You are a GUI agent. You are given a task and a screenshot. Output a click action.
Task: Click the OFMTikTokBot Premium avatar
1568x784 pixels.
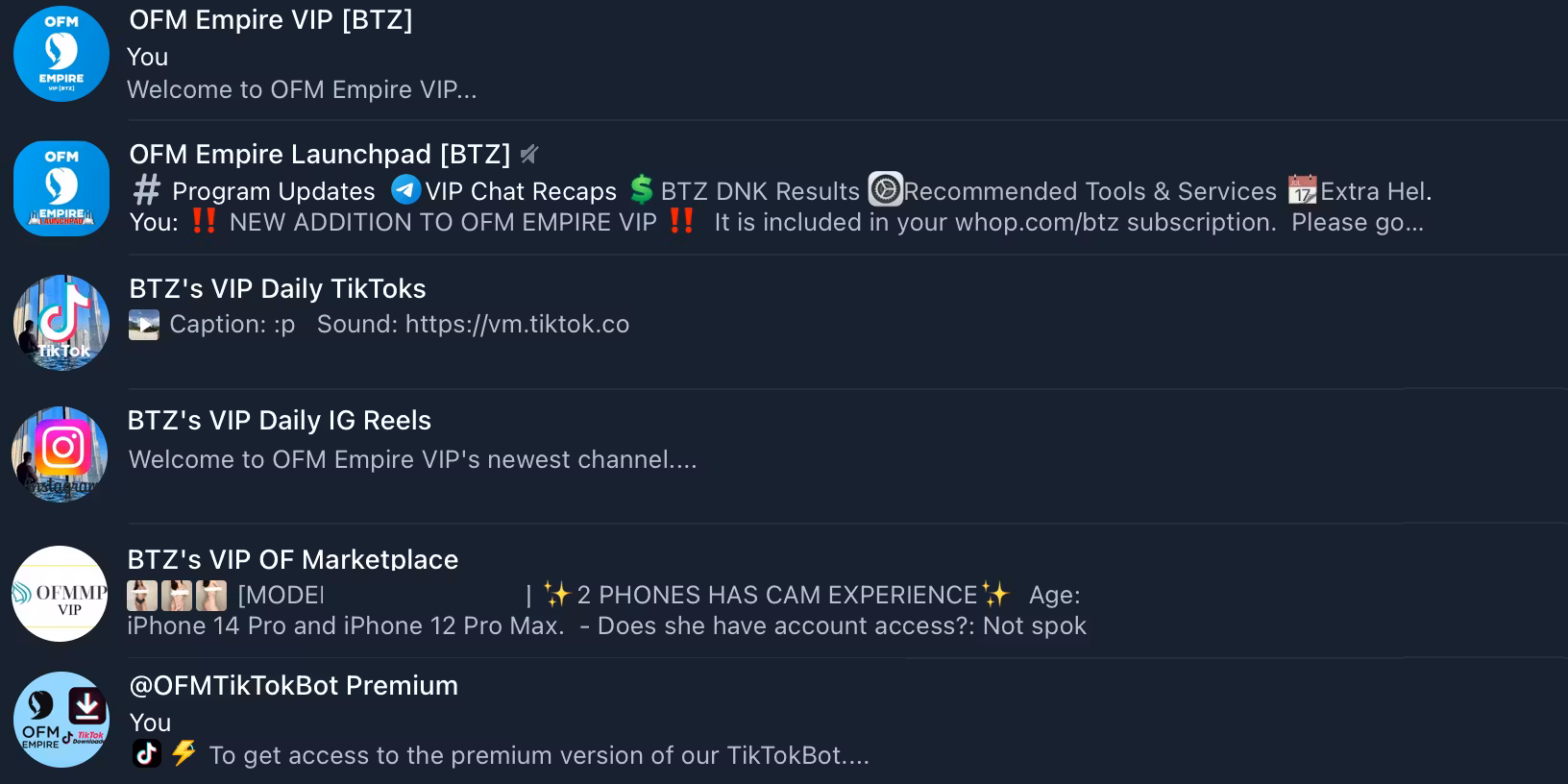(61, 720)
